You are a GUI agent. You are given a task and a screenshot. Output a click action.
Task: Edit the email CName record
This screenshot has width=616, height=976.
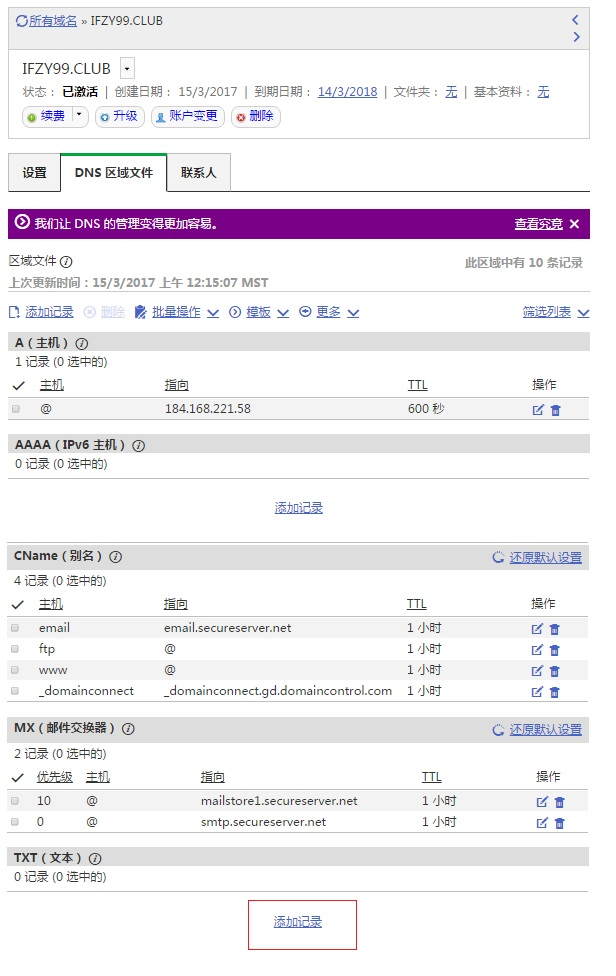(537, 629)
